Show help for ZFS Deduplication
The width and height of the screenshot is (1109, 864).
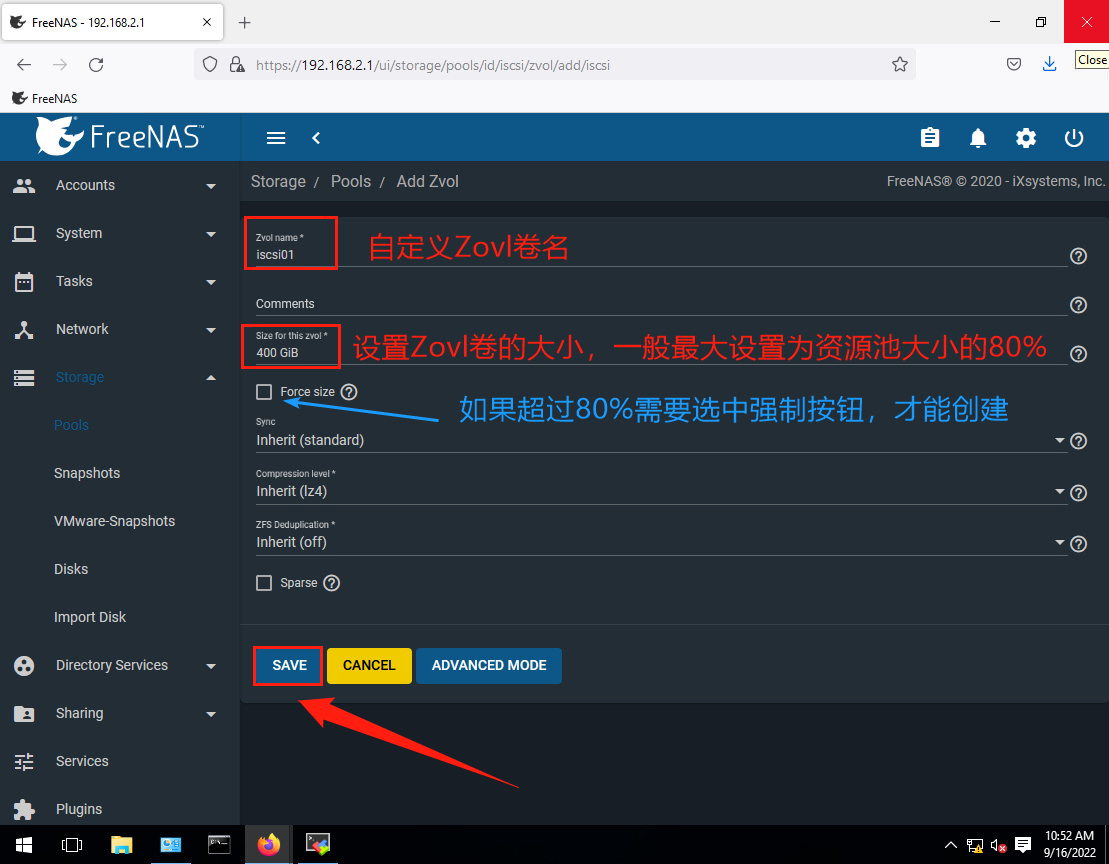click(1078, 544)
